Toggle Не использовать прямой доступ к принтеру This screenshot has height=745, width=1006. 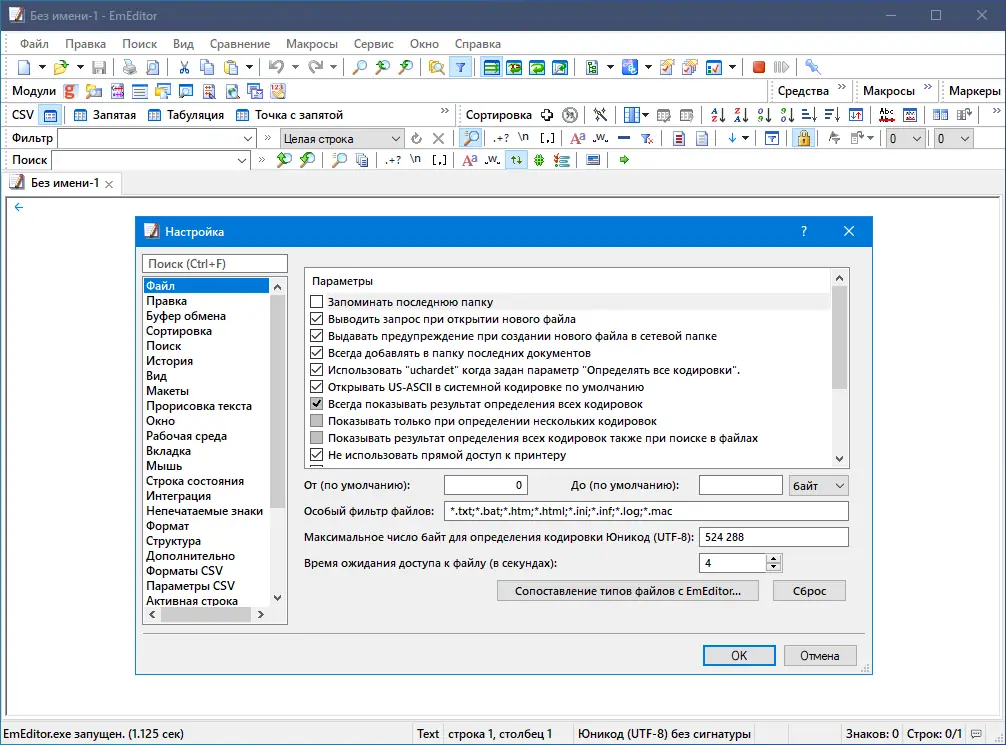(316, 455)
